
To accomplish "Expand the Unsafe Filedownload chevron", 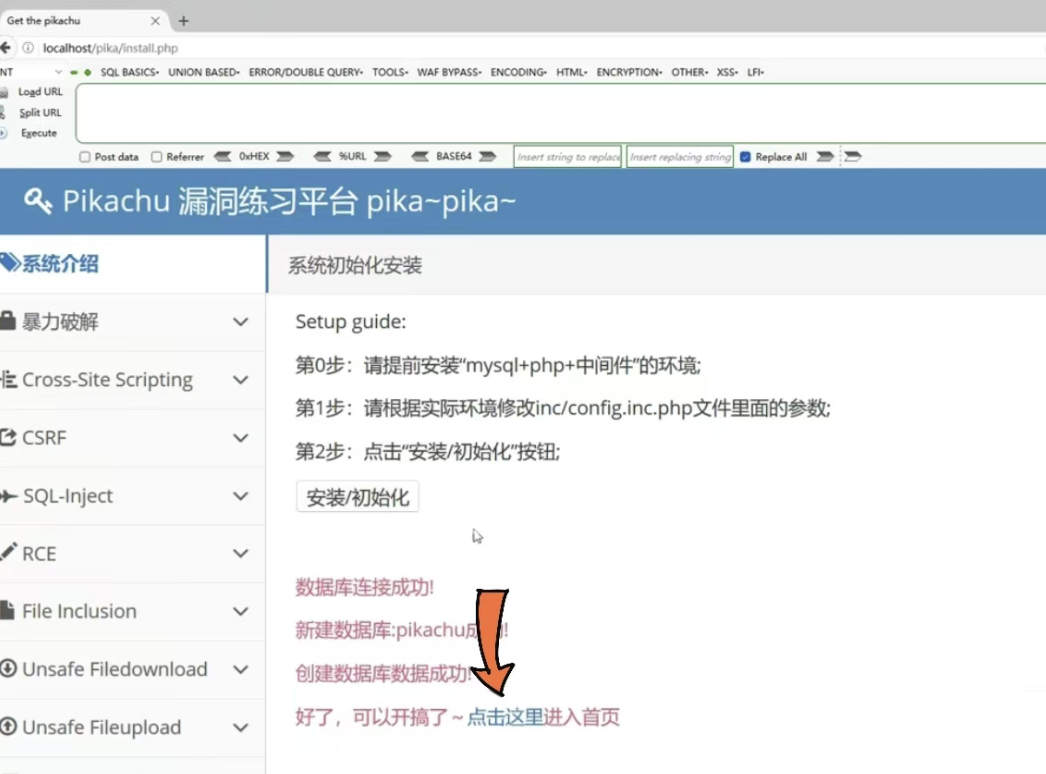I will coord(241,669).
